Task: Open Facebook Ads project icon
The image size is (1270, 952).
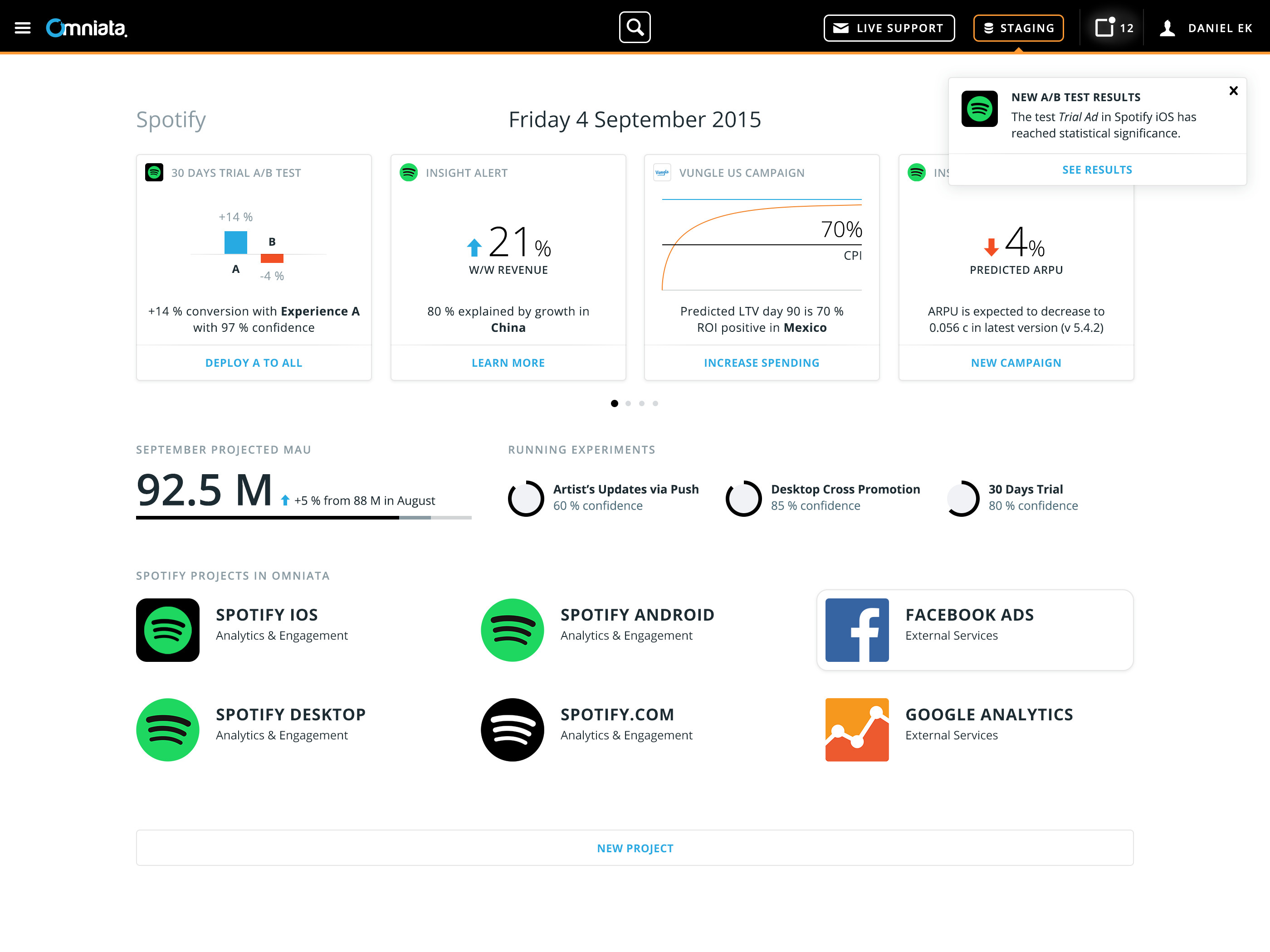Action: (857, 630)
